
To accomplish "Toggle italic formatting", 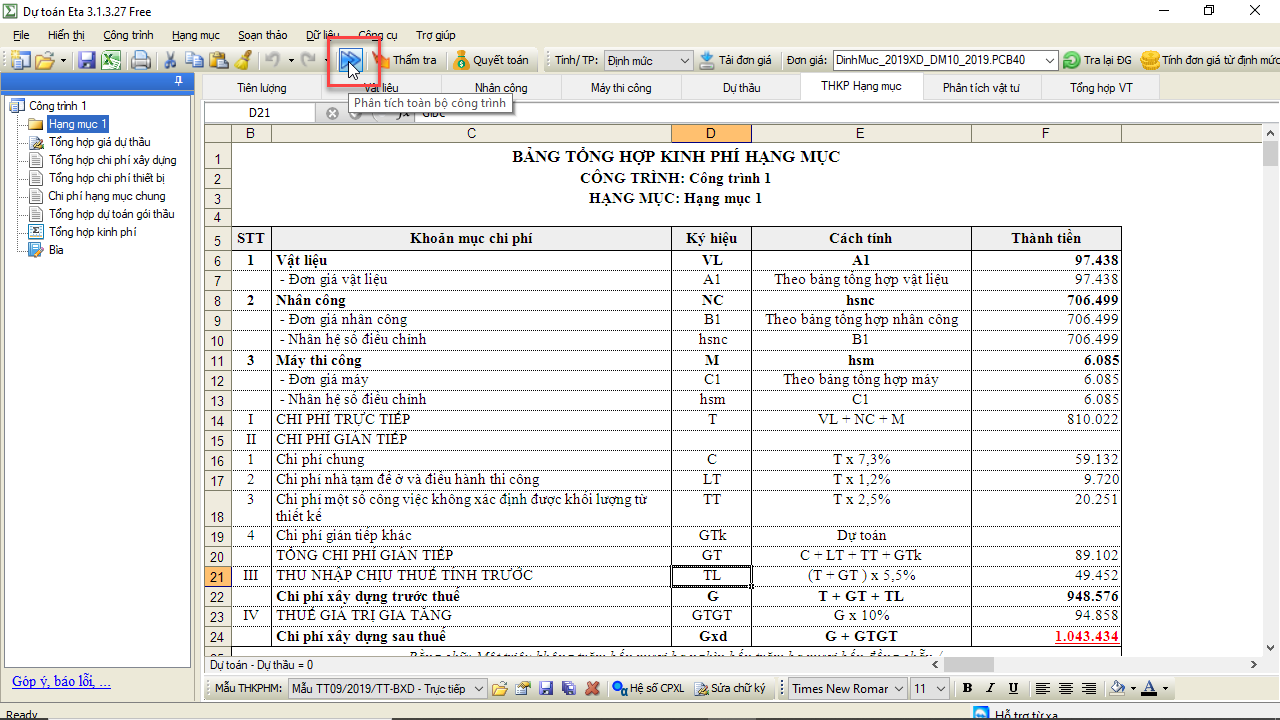I will coord(990,688).
